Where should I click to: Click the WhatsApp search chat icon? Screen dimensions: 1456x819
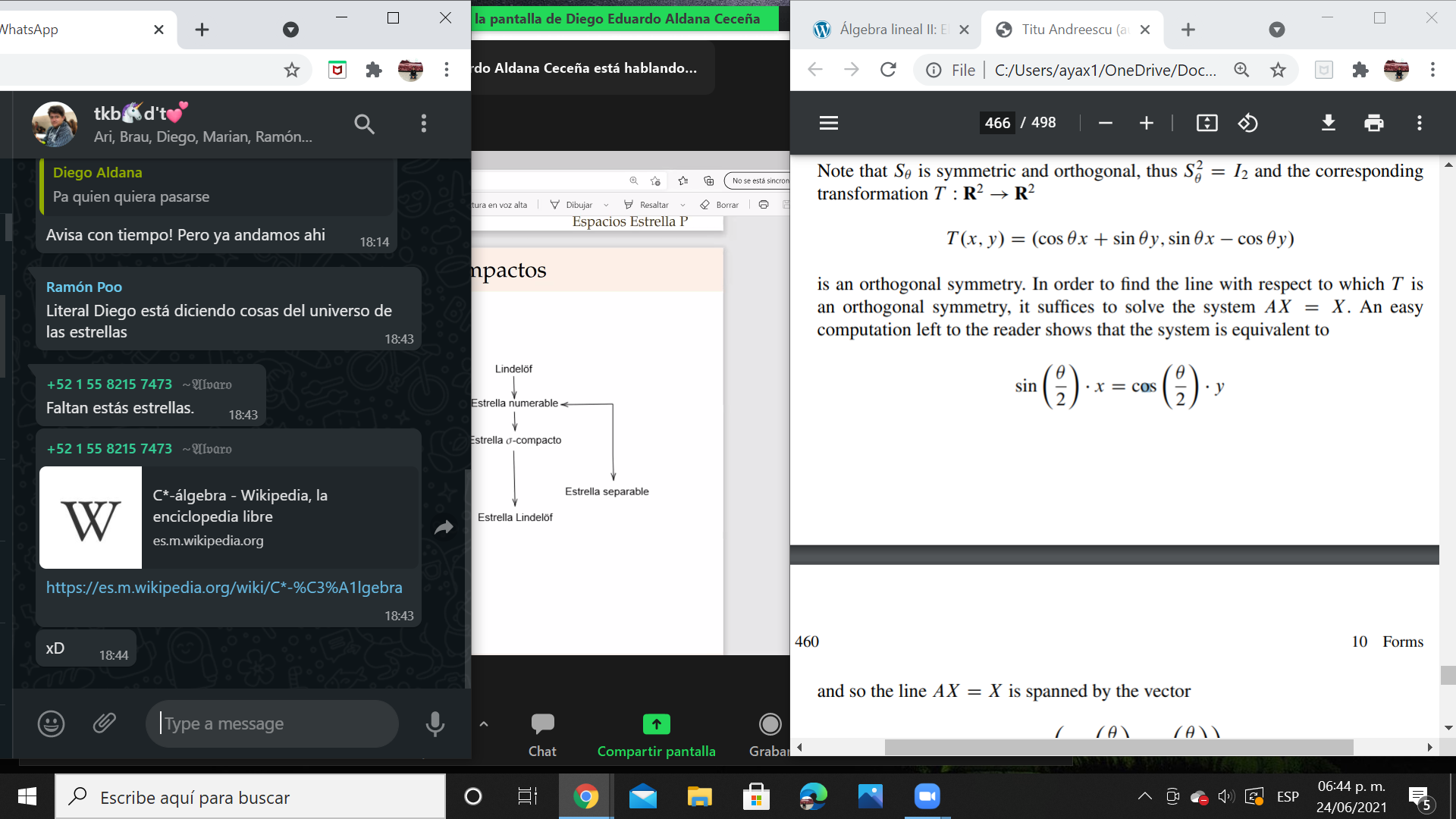364,124
